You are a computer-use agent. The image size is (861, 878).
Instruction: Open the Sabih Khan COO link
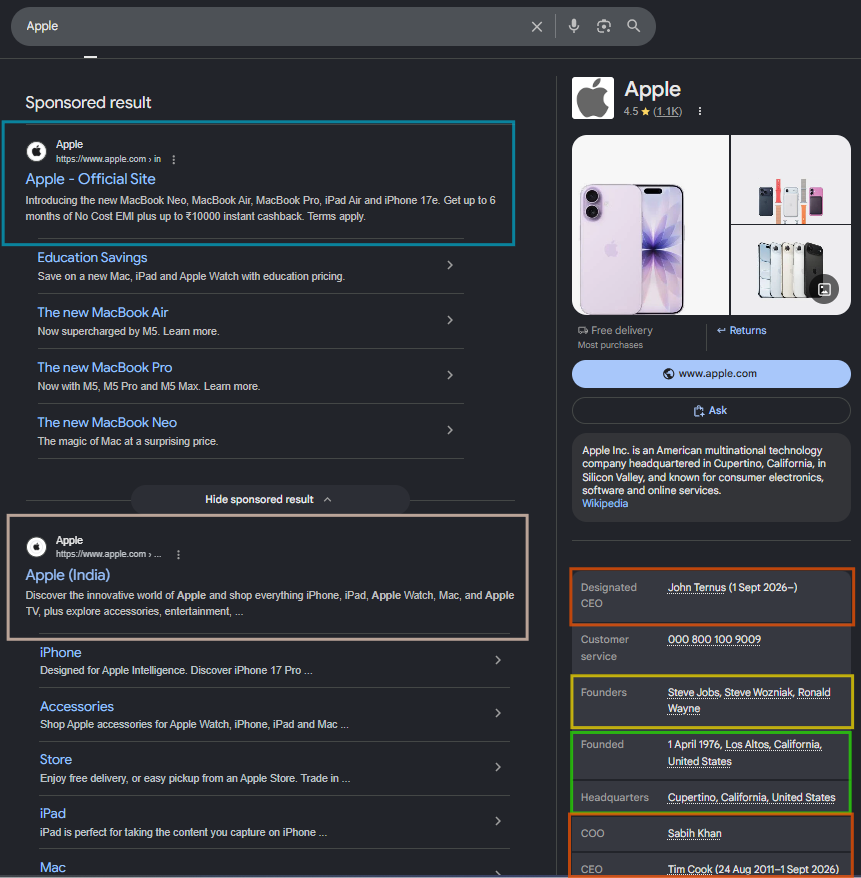pyautogui.click(x=694, y=834)
